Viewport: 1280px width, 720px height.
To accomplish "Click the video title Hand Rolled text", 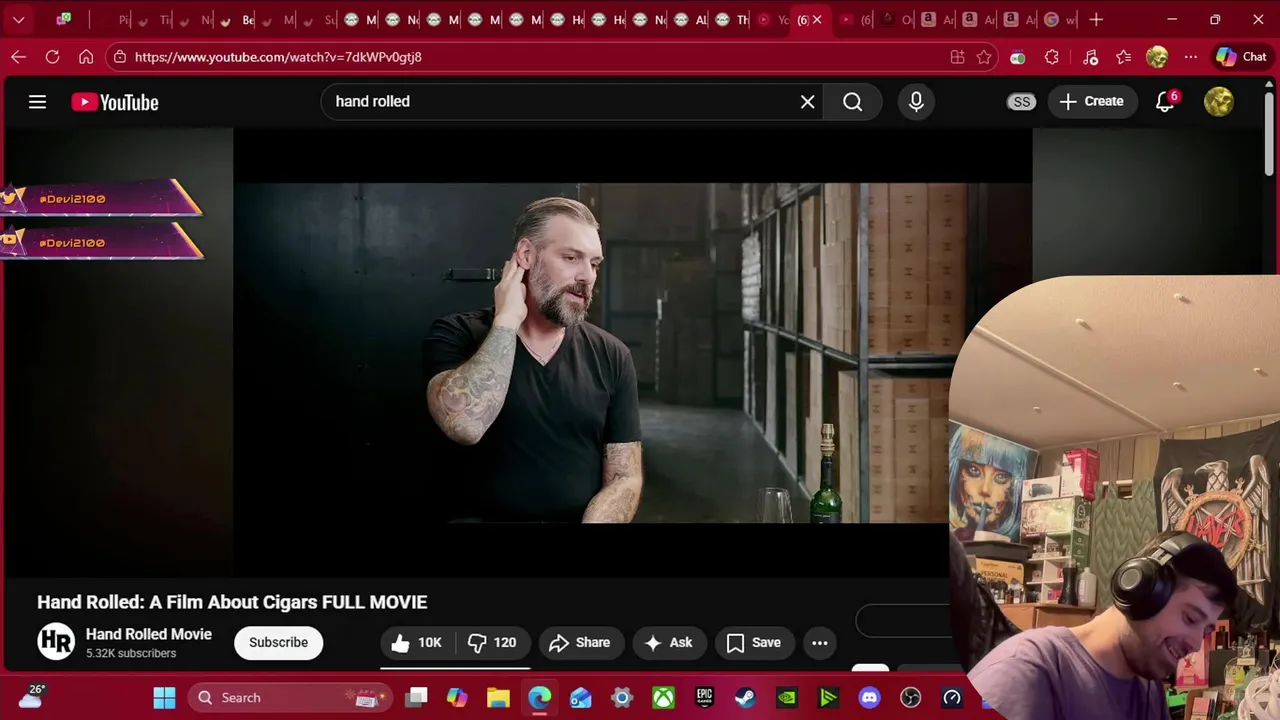I will pos(232,602).
